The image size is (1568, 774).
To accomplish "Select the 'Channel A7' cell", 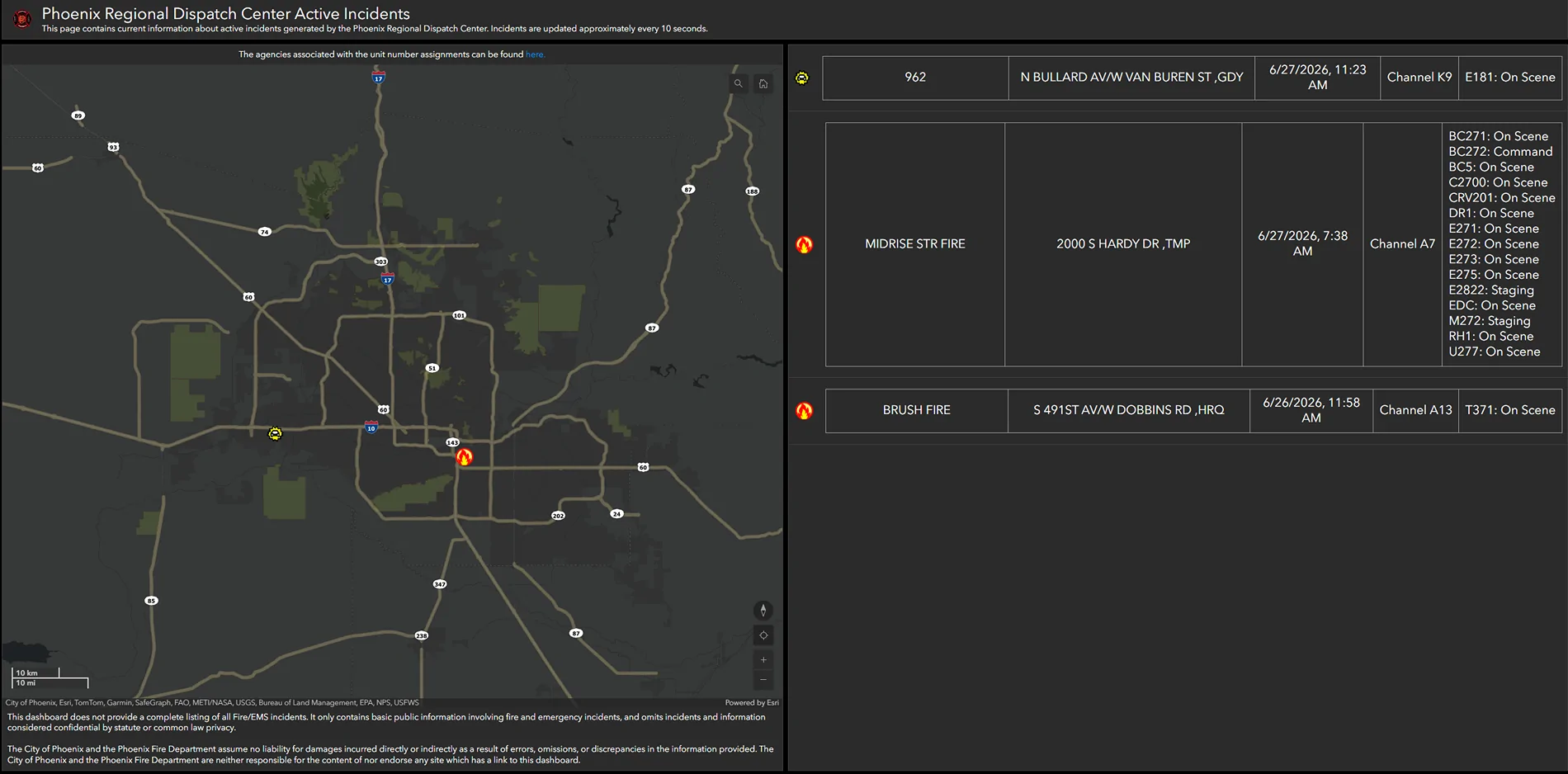I will pyautogui.click(x=1403, y=244).
